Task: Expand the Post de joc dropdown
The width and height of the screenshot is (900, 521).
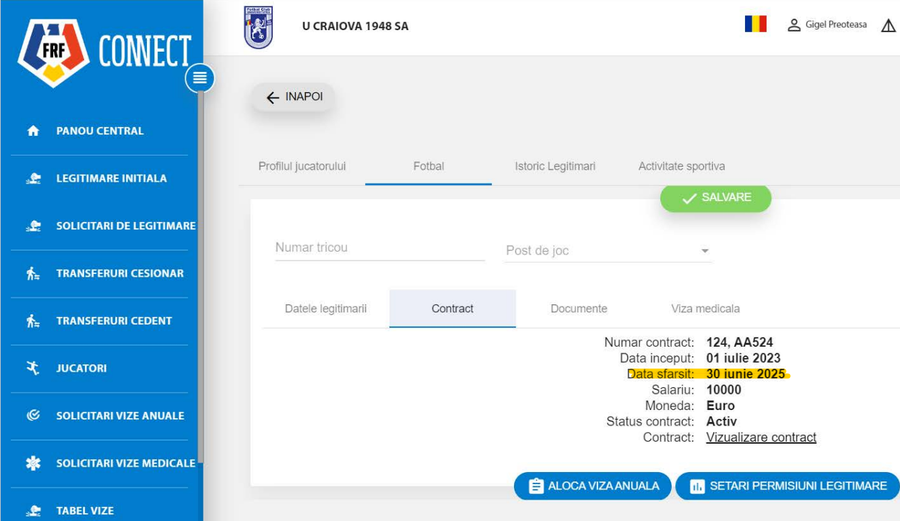Action: pos(608,251)
